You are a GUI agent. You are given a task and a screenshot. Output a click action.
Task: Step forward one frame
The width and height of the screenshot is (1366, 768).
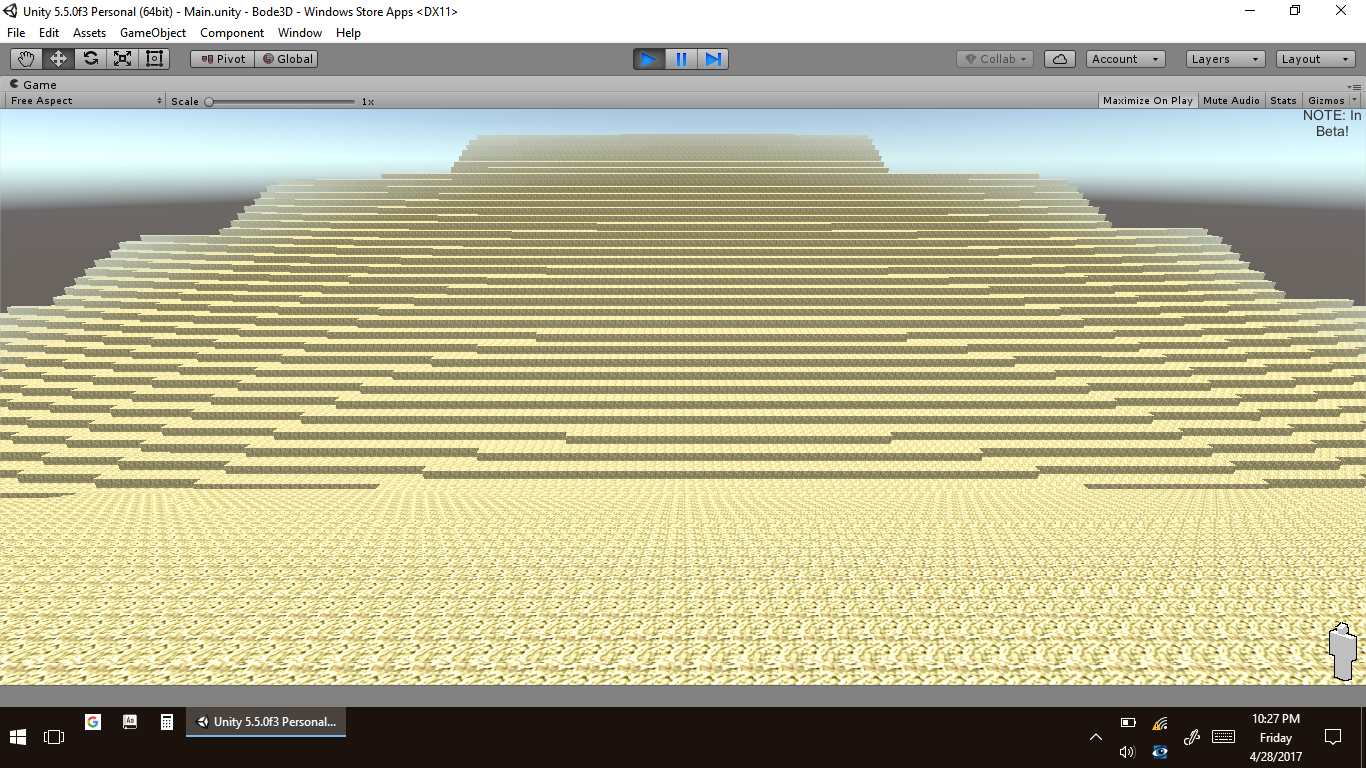click(713, 59)
